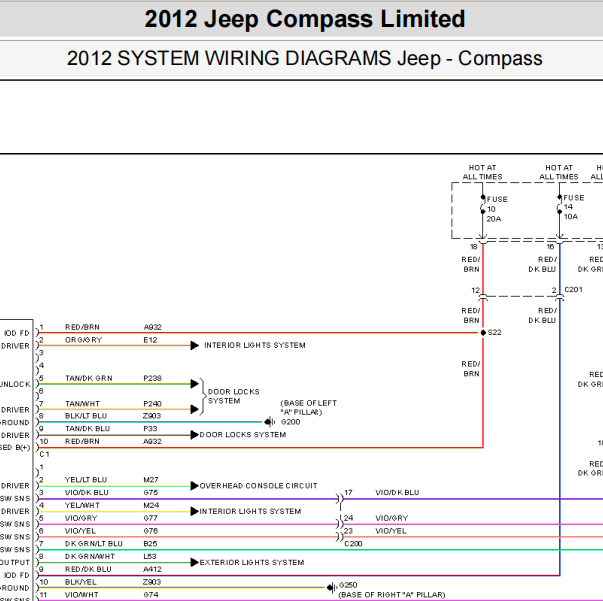This screenshot has width=603, height=601.
Task: Click the C1 connector label
Action: coord(45,454)
